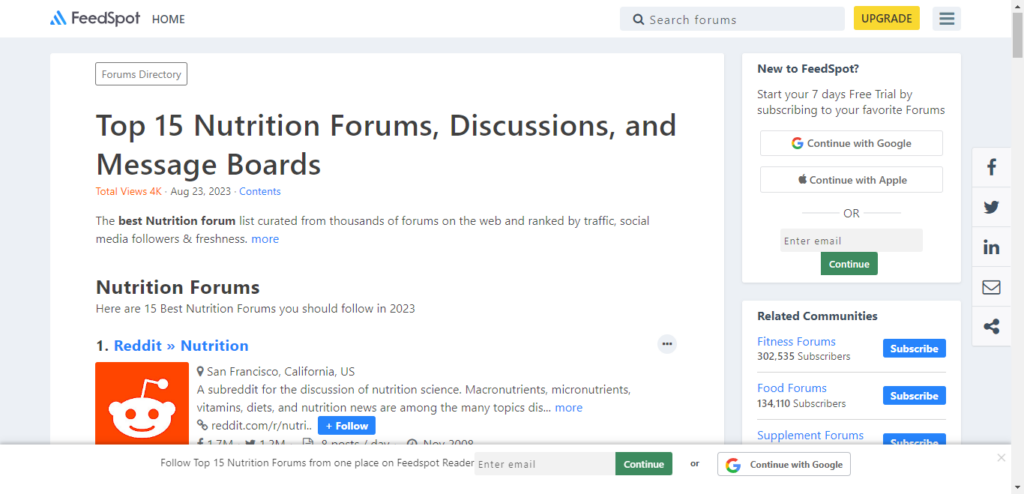Focus the Search forums field
Viewport: 1024px width, 494px height.
click(x=732, y=19)
